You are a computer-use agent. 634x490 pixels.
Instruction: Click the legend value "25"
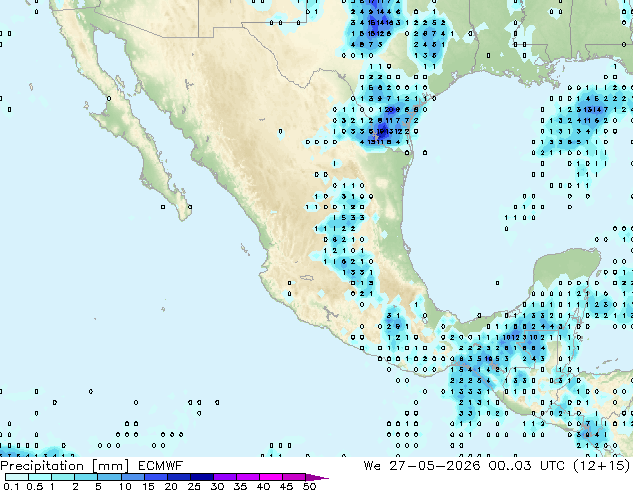coord(194,486)
